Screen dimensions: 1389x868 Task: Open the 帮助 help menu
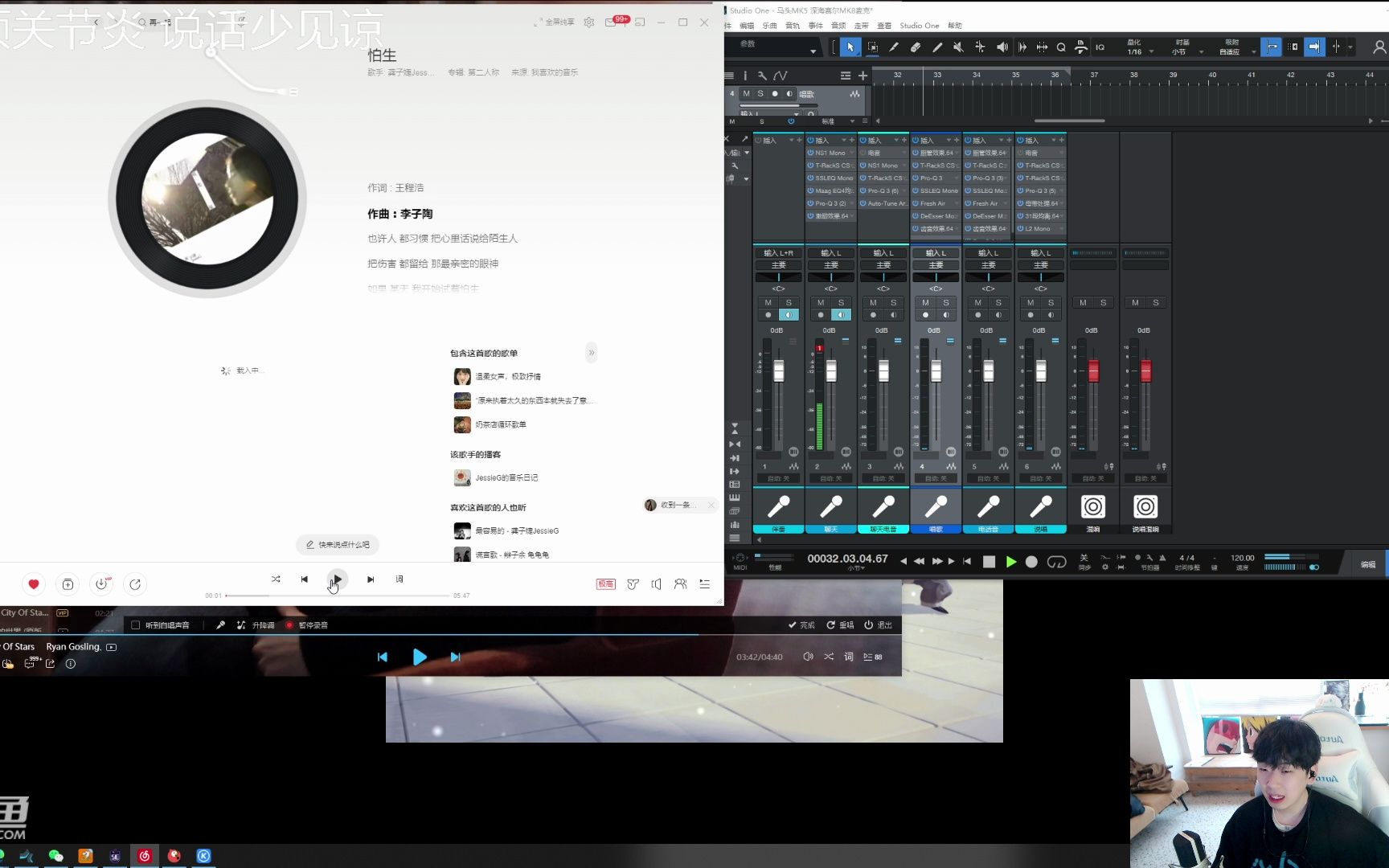point(954,26)
